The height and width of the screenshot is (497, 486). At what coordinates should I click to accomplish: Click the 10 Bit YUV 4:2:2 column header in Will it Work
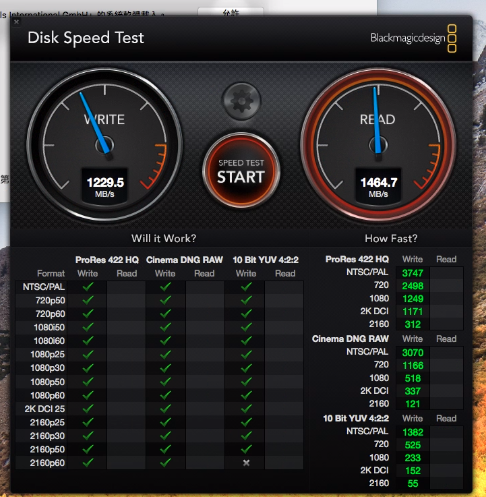click(x=265, y=260)
